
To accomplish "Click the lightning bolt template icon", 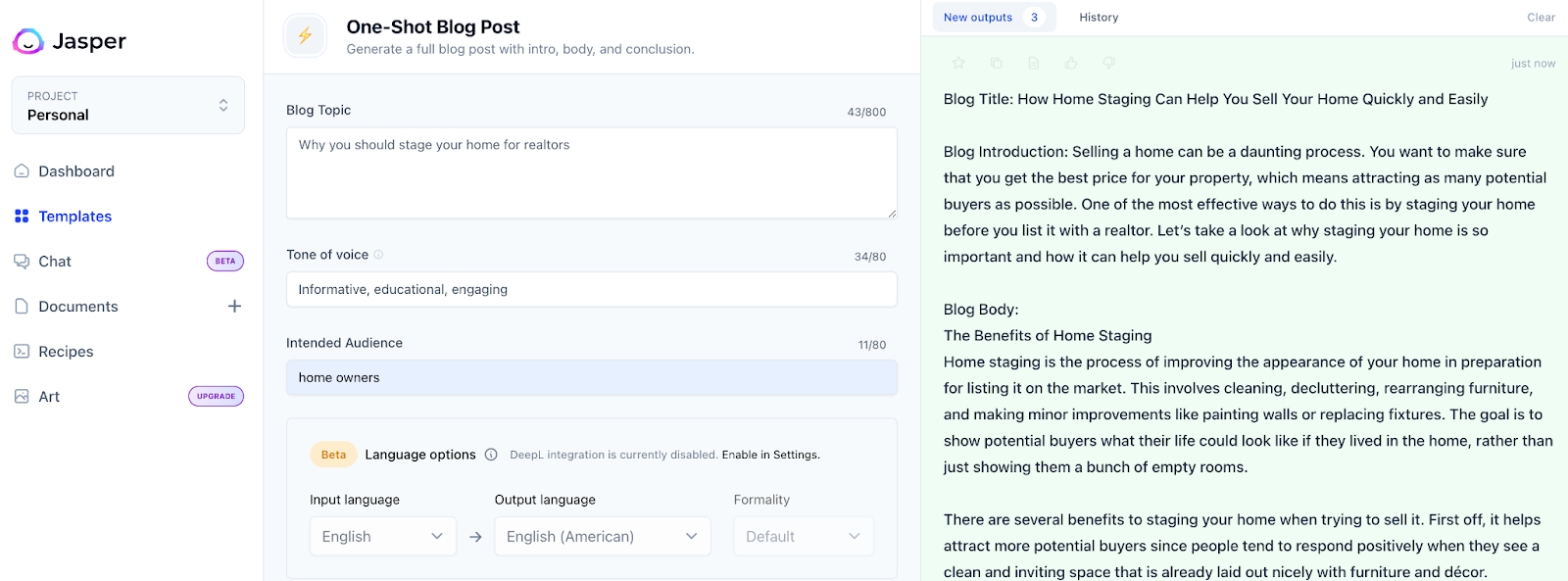I will coord(305,36).
